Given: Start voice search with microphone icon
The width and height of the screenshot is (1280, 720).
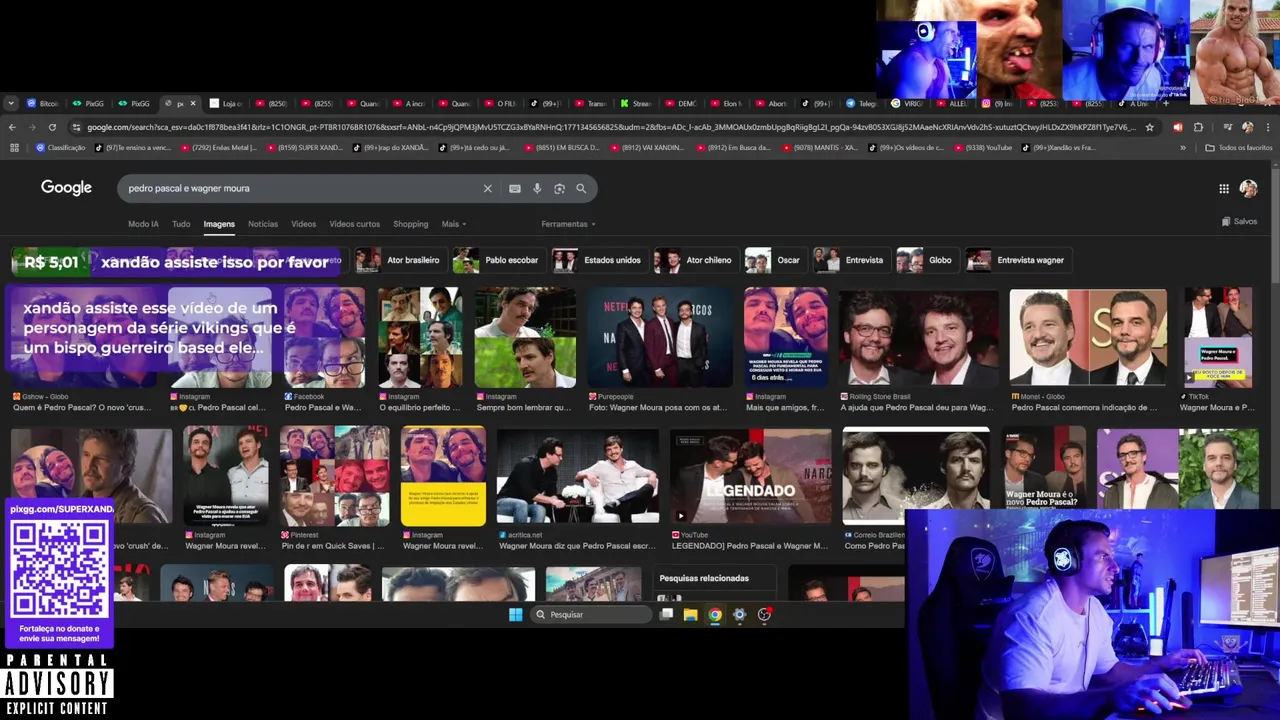Looking at the screenshot, I should pos(537,188).
